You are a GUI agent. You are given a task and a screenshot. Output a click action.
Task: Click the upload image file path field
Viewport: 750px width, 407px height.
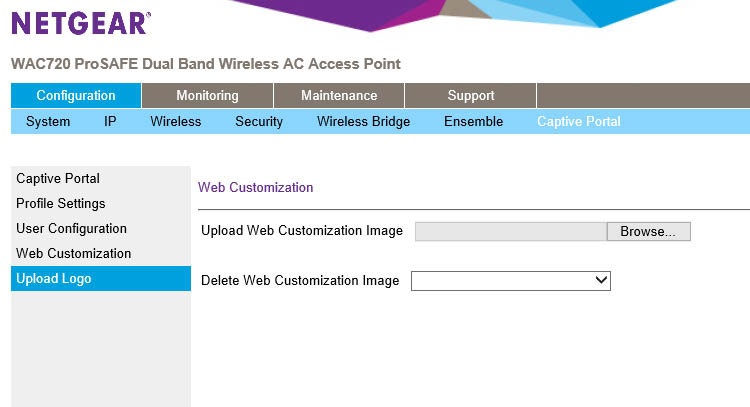click(x=511, y=231)
